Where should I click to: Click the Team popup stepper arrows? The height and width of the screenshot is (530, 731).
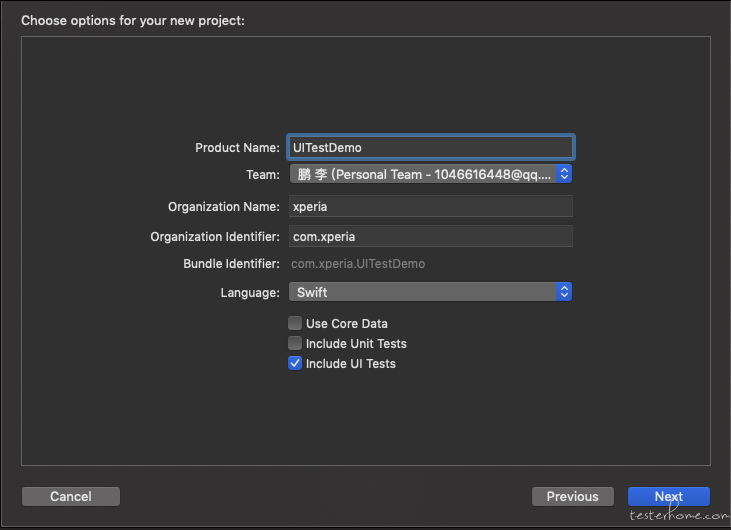(564, 174)
